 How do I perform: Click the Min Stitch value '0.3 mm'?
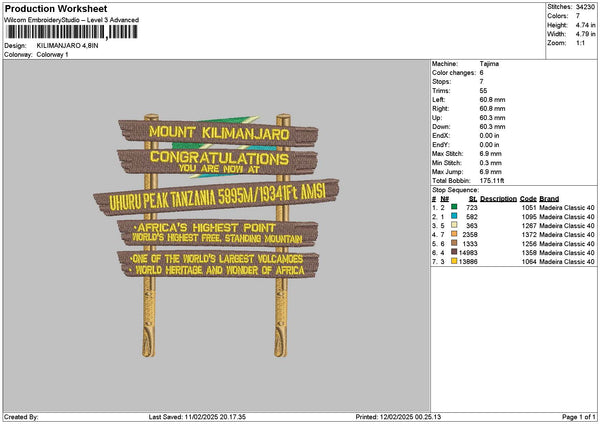point(490,163)
